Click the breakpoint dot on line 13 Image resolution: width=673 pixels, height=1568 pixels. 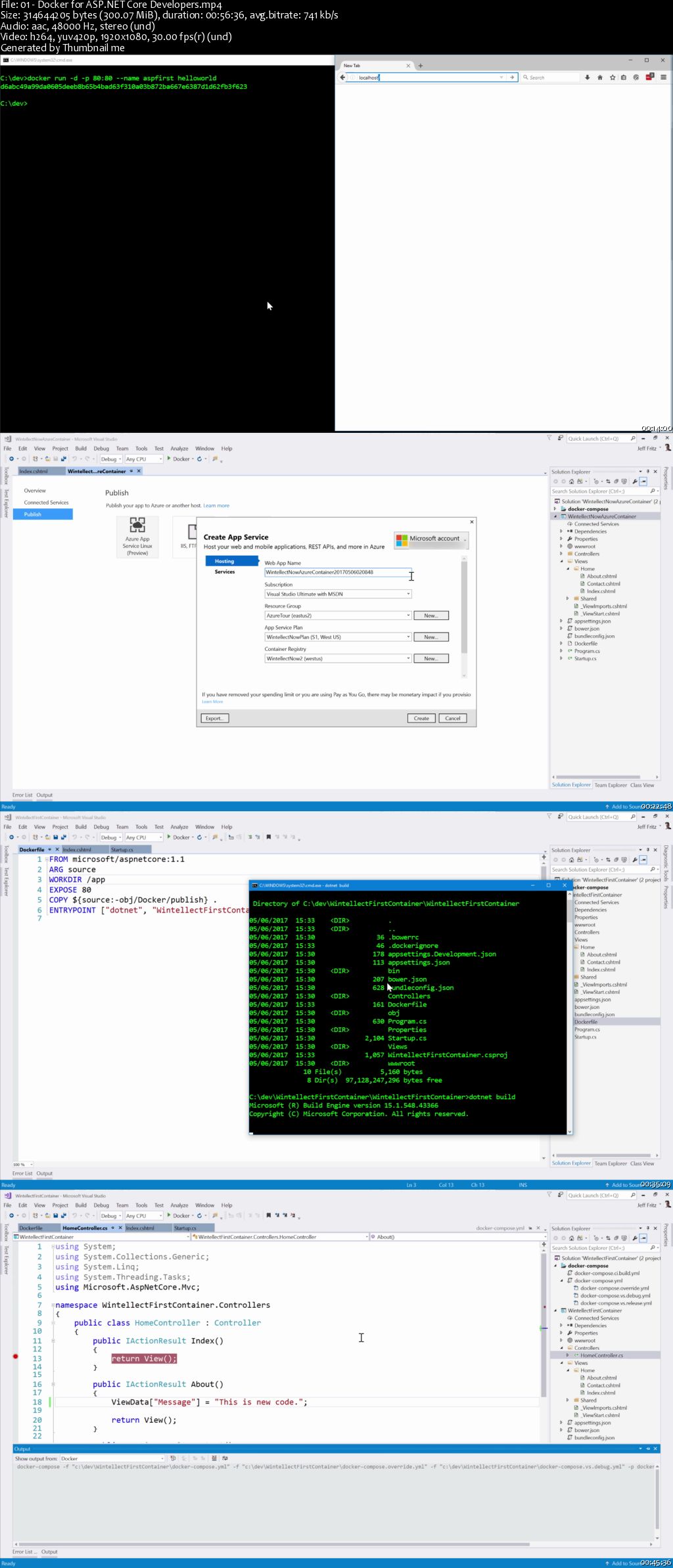click(x=16, y=1356)
